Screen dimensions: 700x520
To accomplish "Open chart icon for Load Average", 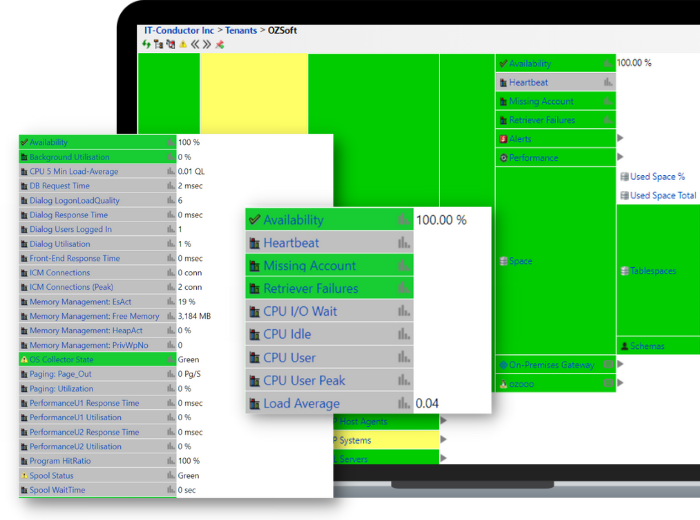I will pyautogui.click(x=404, y=403).
